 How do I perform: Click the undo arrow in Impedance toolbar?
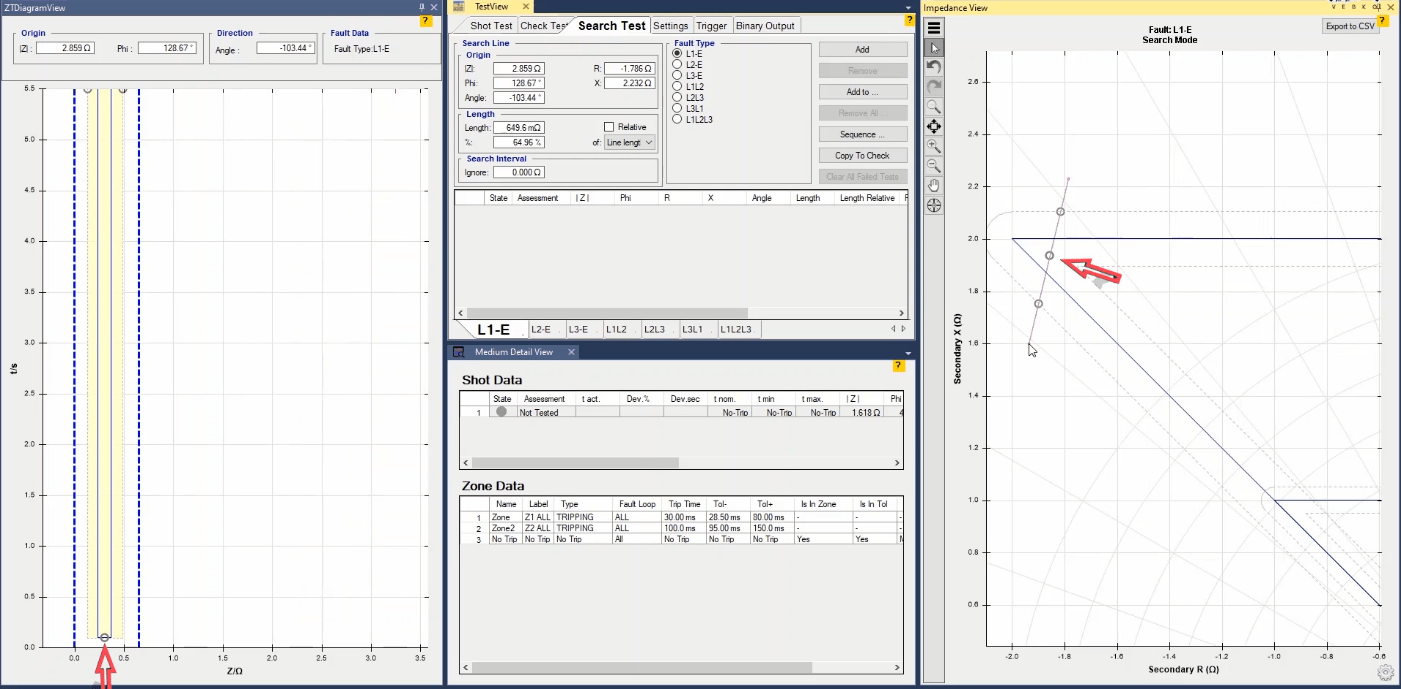click(934, 67)
